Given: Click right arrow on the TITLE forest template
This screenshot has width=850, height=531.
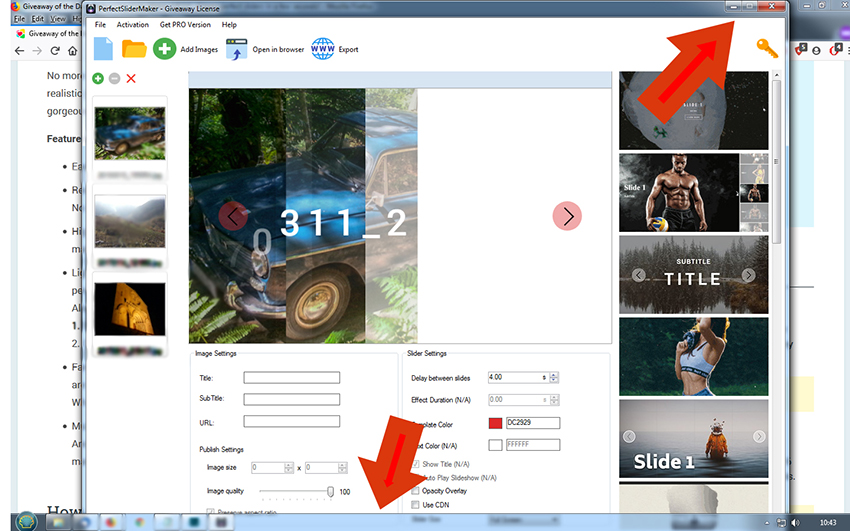Looking at the screenshot, I should click(x=748, y=275).
